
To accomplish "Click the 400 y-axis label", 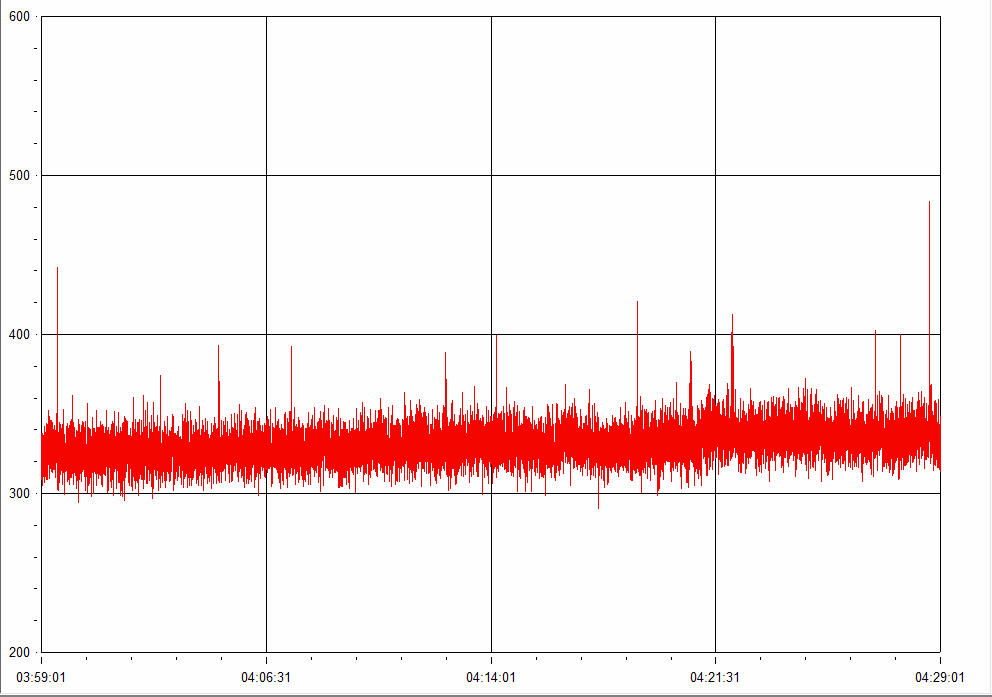I will pos(19,334).
